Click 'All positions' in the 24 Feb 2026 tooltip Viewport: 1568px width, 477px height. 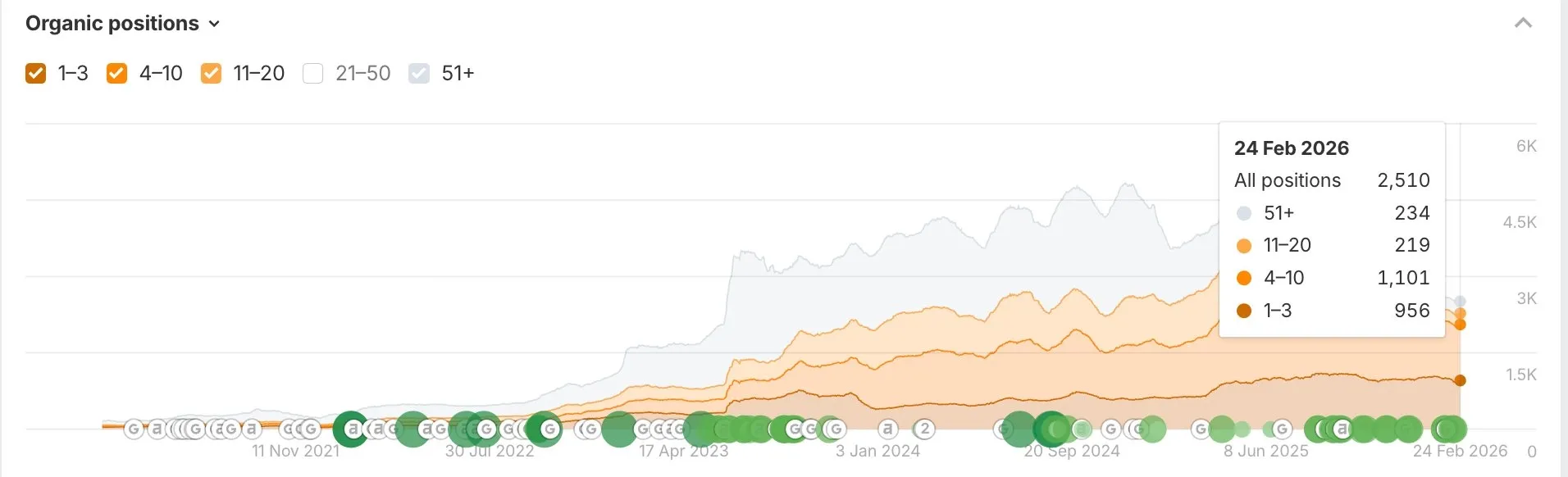pos(1287,180)
